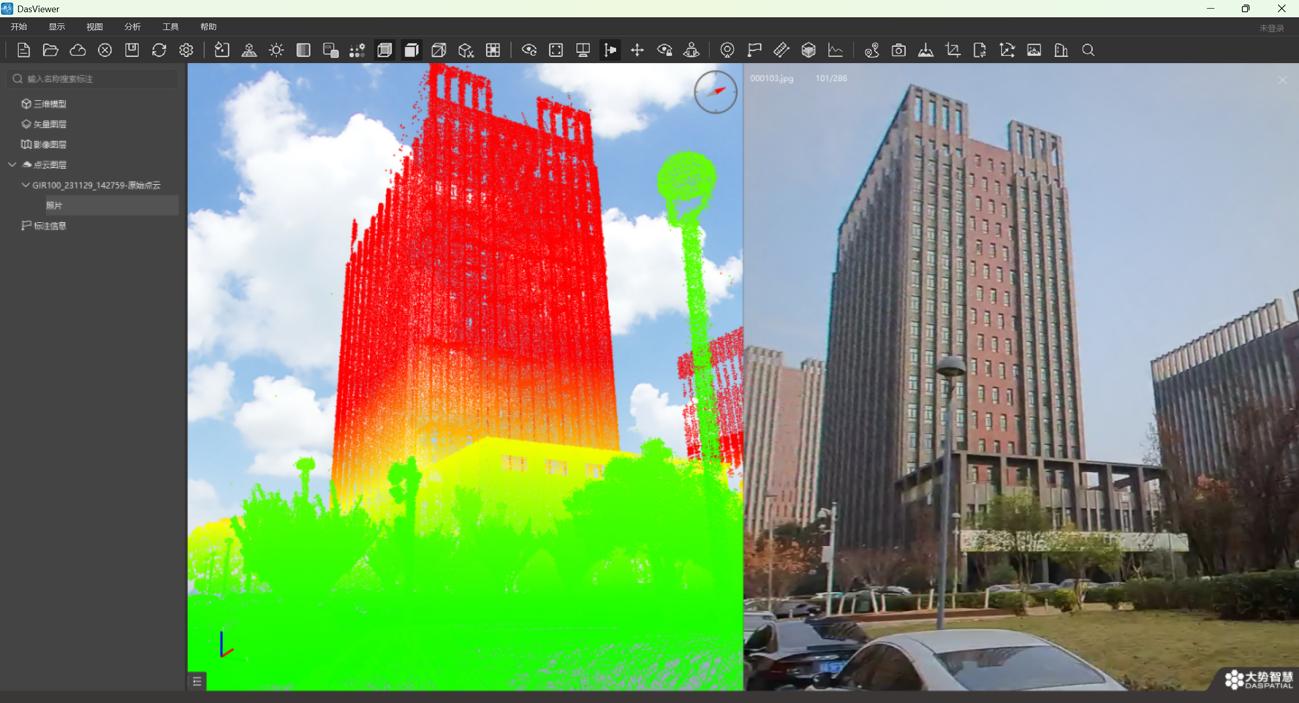Image resolution: width=1299 pixels, height=703 pixels.
Task: Click the building icon in the toolbar
Action: click(x=1061, y=50)
